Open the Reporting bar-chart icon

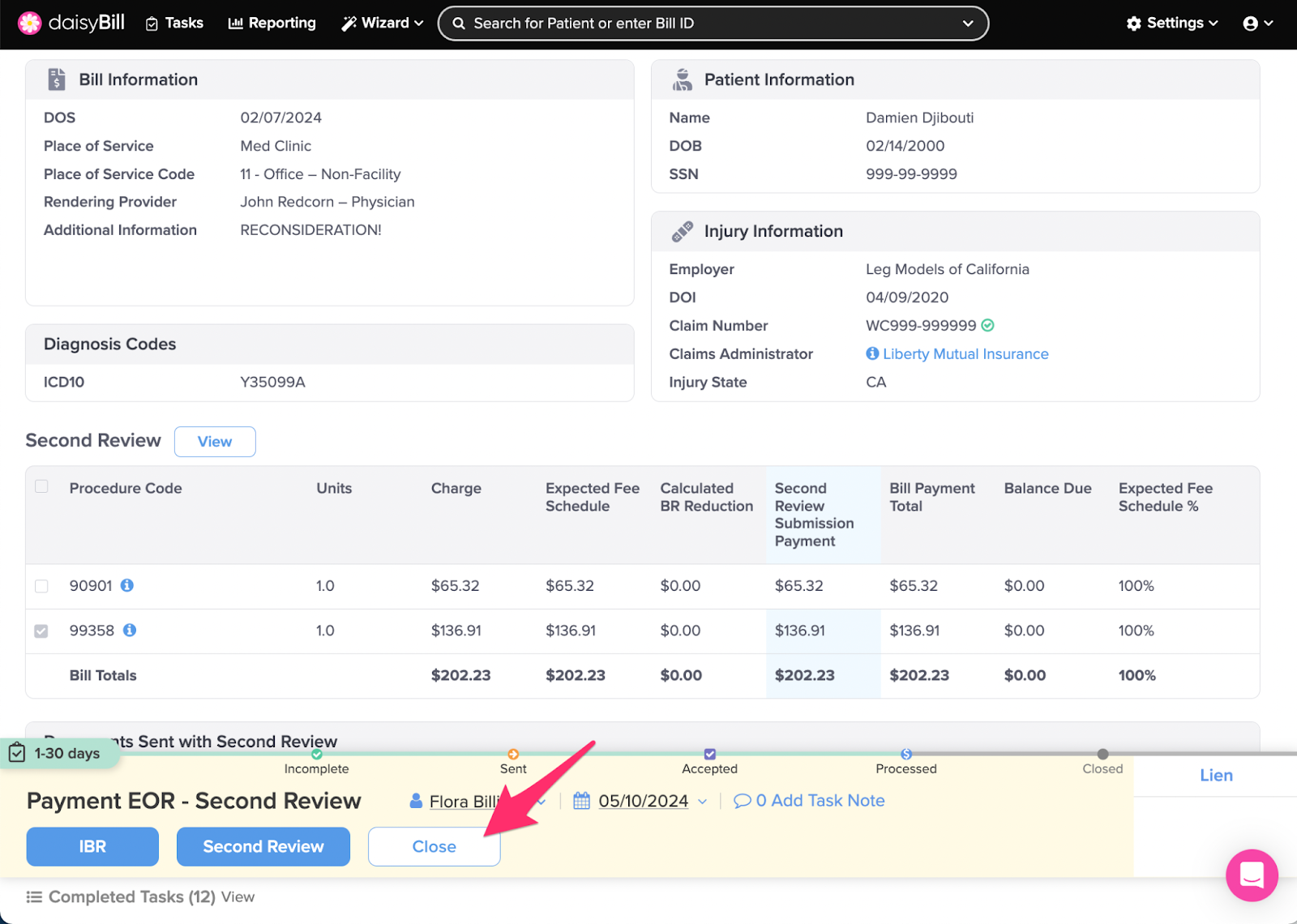(234, 23)
